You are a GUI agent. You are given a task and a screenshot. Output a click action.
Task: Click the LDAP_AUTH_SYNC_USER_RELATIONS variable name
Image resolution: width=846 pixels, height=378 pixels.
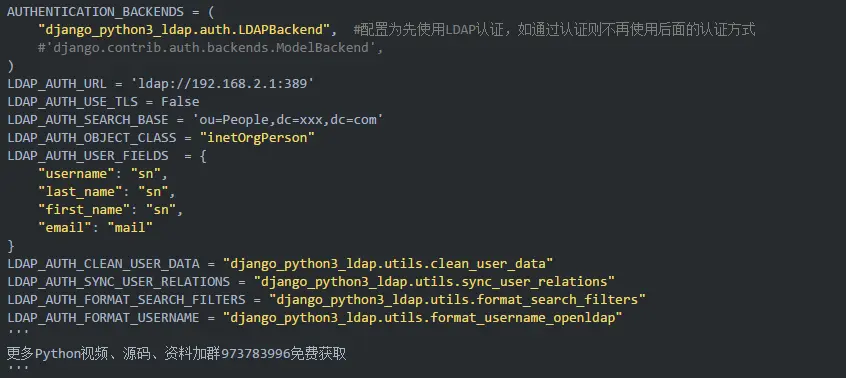click(x=119, y=281)
